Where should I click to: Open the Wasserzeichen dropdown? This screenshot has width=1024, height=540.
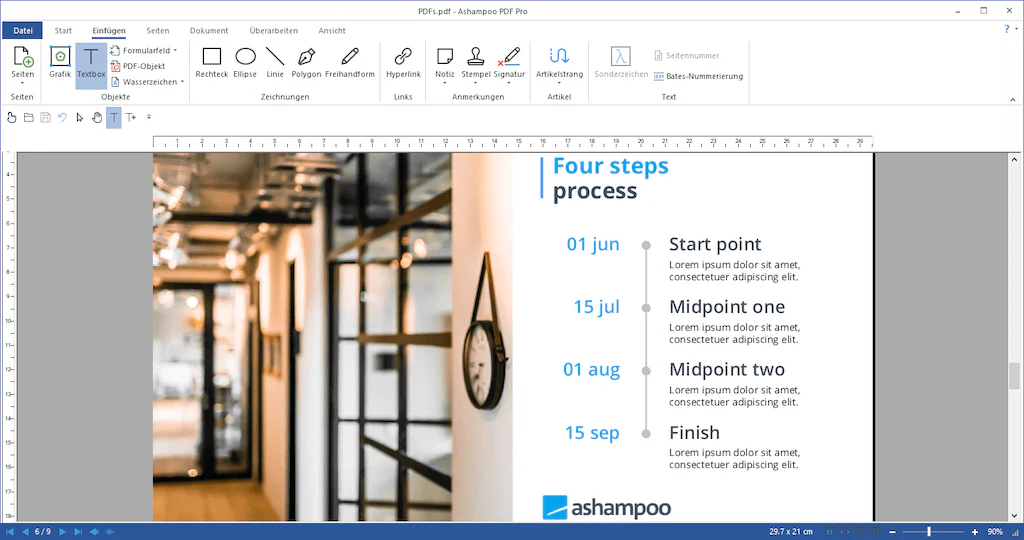tap(182, 82)
